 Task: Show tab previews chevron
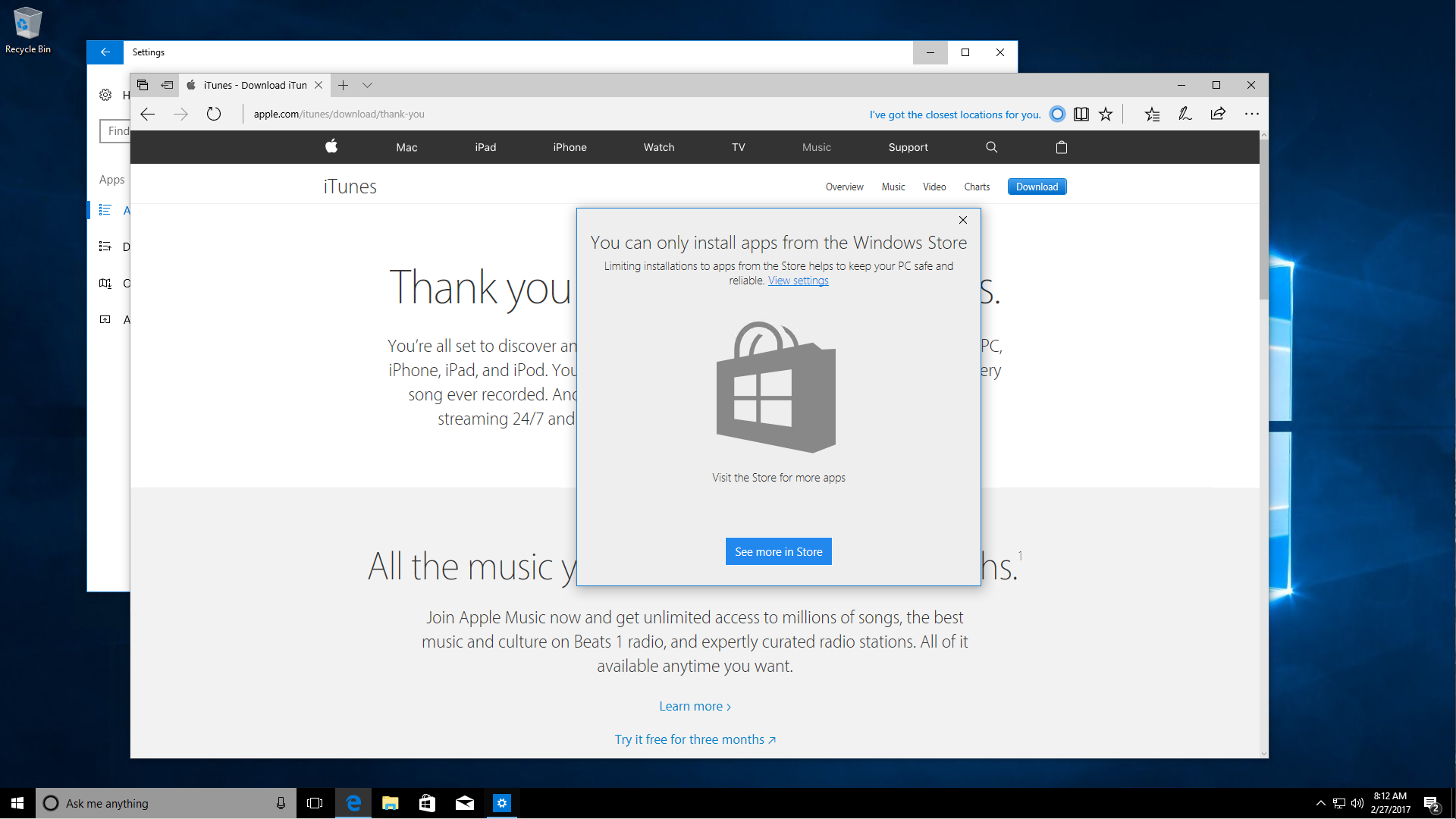pos(367,85)
